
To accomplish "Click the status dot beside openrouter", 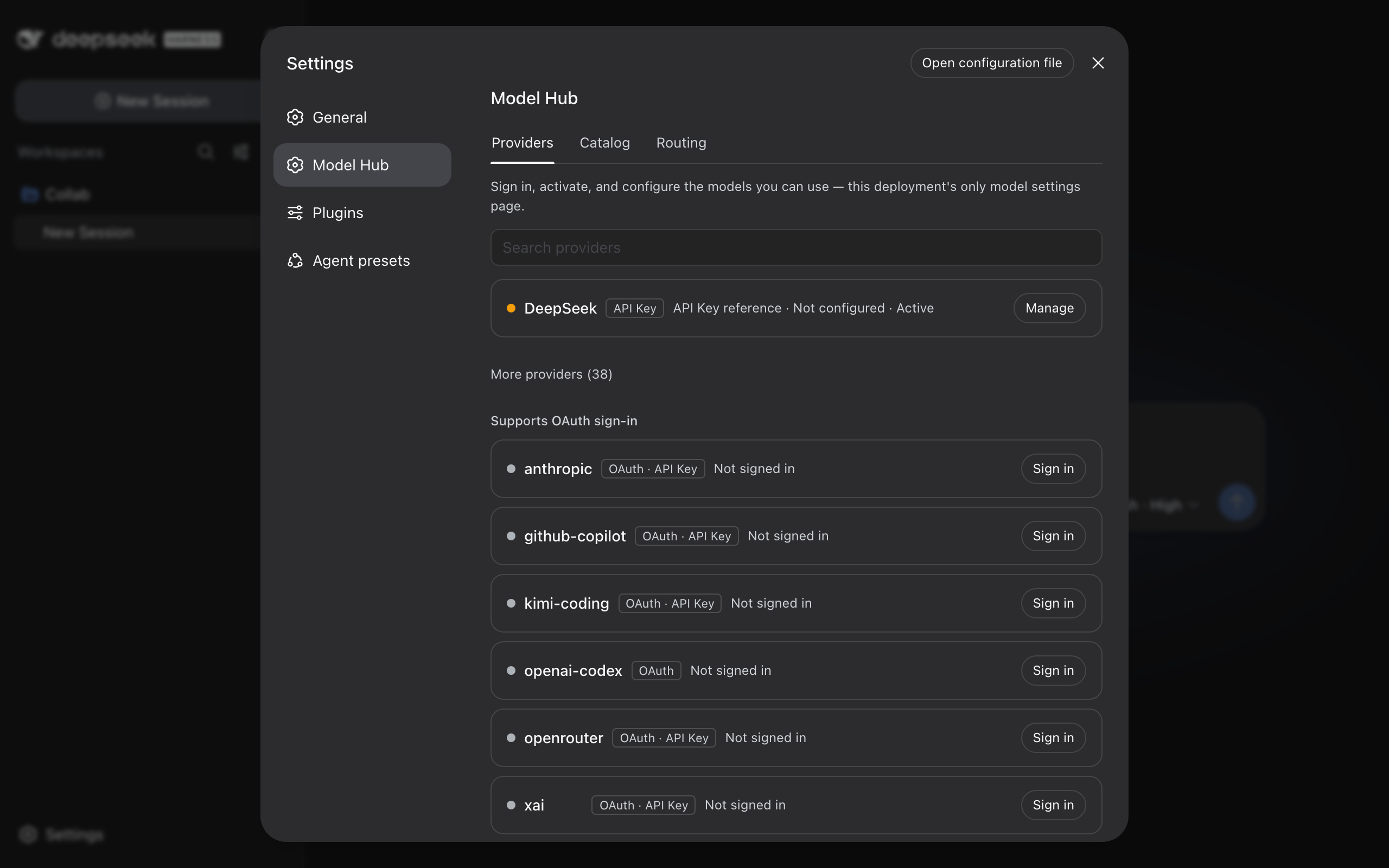I will (511, 738).
